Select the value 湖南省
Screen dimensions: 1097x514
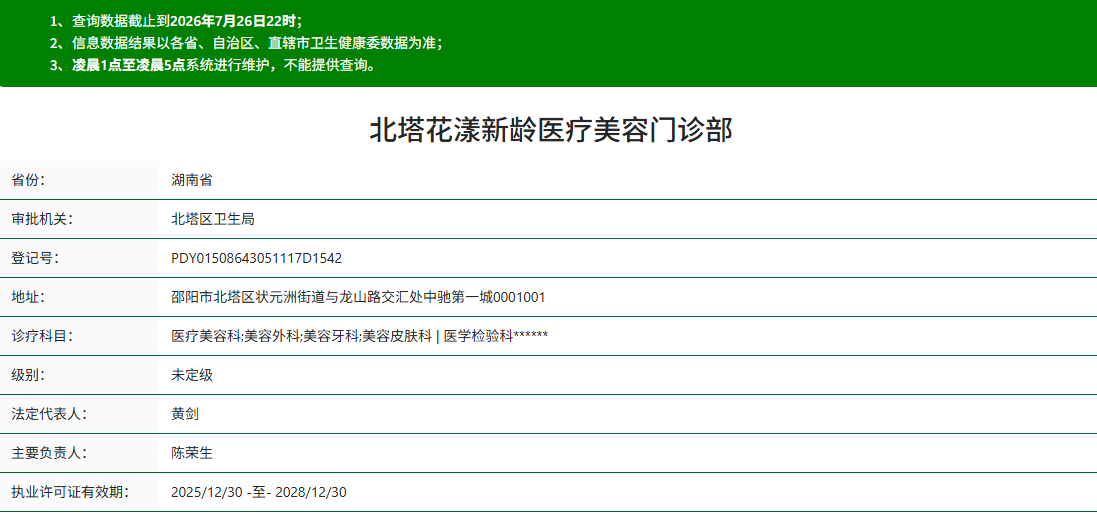tap(192, 180)
